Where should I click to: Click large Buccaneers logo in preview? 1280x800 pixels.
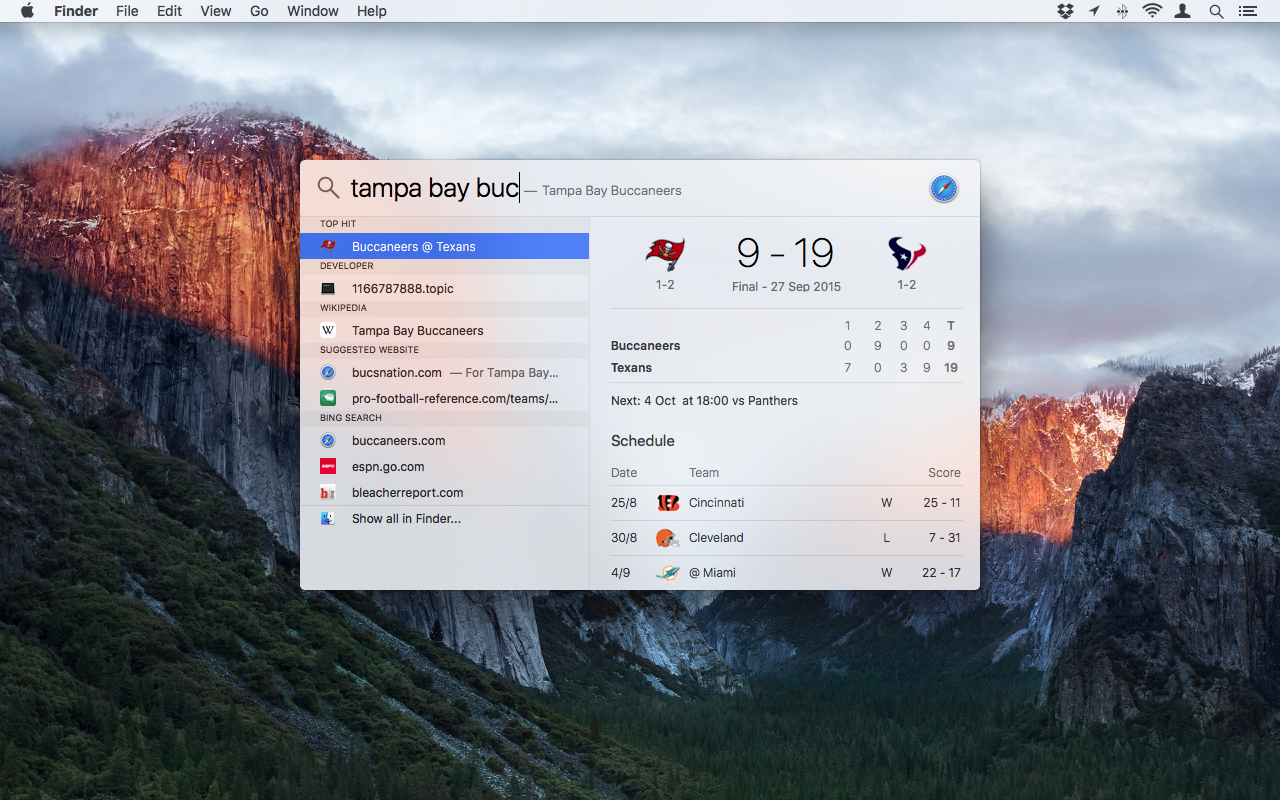pyautogui.click(x=665, y=254)
